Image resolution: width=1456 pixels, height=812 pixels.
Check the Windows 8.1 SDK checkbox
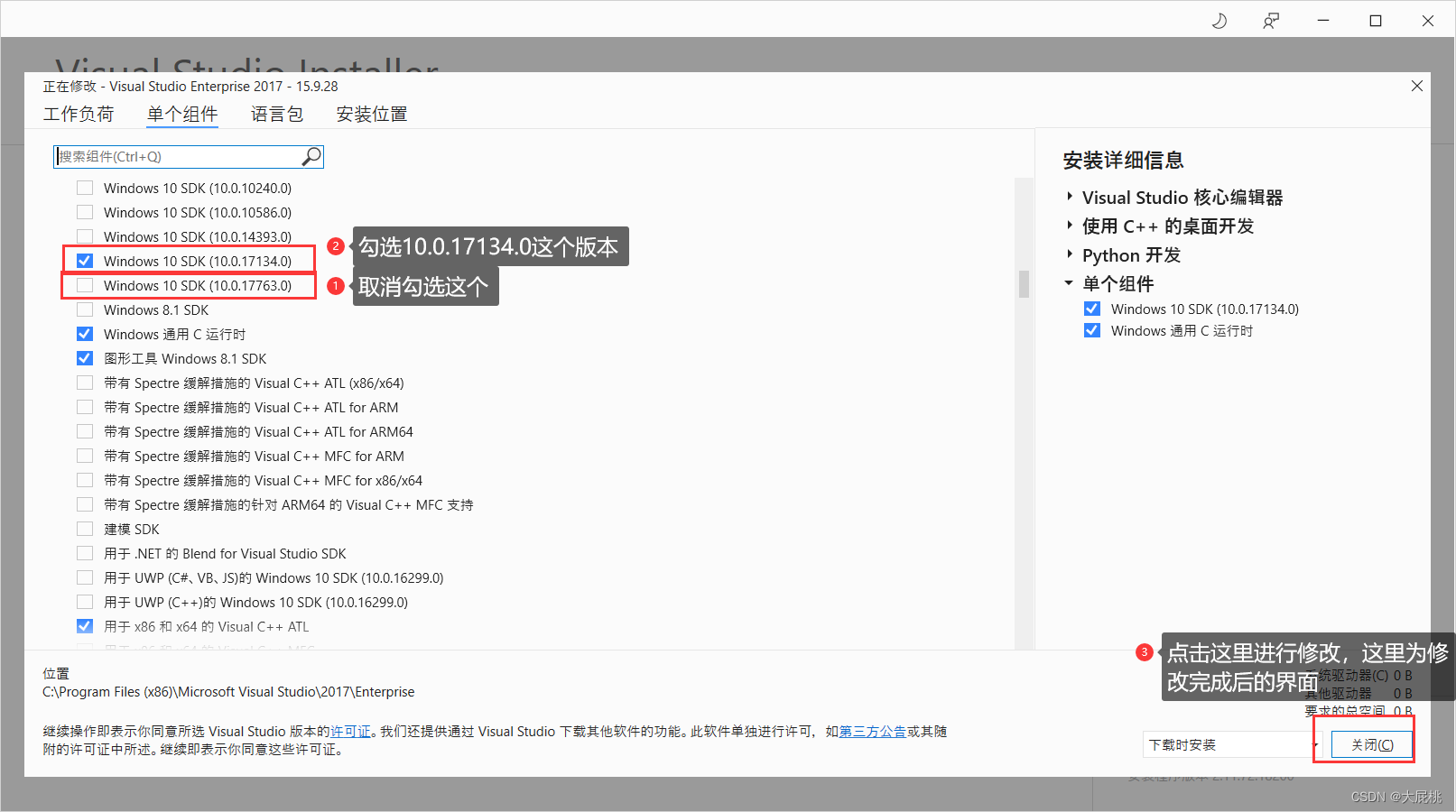[x=85, y=309]
